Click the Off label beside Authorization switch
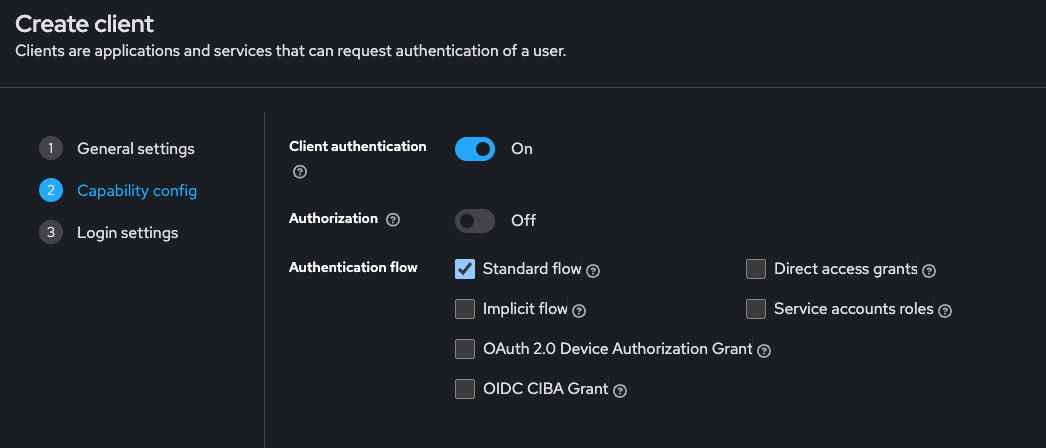The height and width of the screenshot is (448, 1046). pos(524,221)
